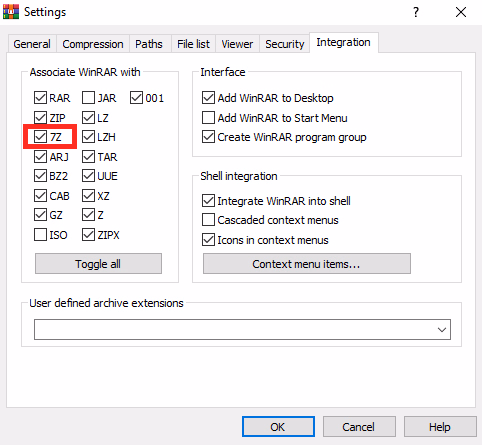Click the WinRAR icon in the title bar
482x445 pixels.
pyautogui.click(x=11, y=12)
